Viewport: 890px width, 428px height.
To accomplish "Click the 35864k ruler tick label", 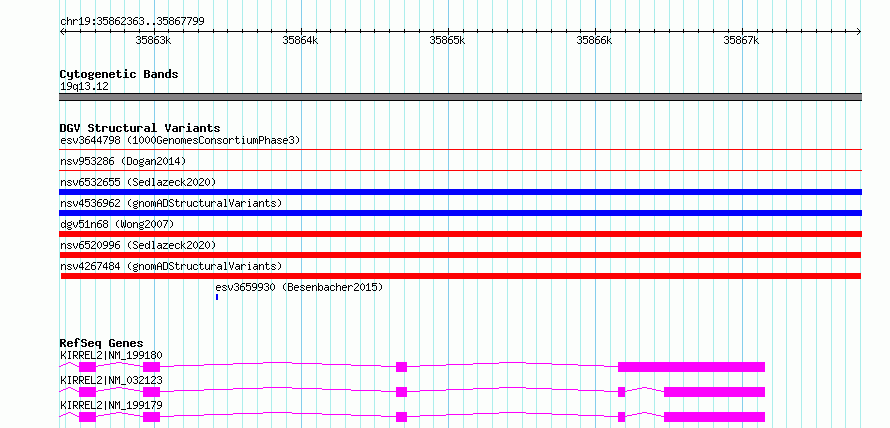I will [300, 40].
